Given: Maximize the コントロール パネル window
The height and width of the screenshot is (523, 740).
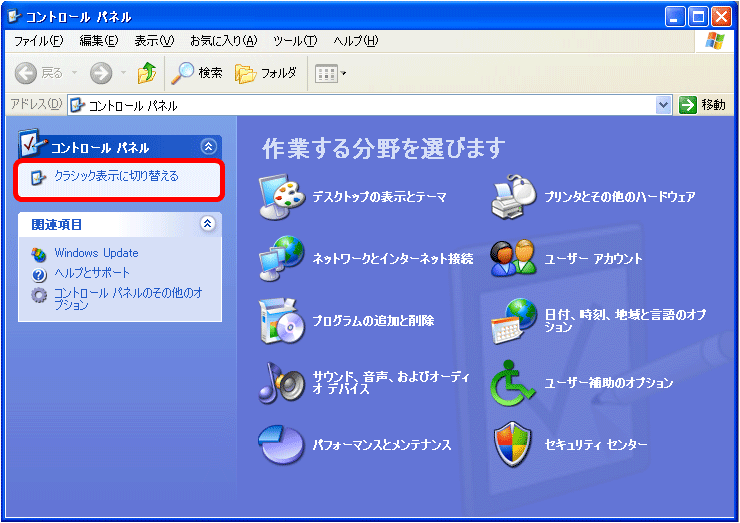Looking at the screenshot, I should click(698, 17).
